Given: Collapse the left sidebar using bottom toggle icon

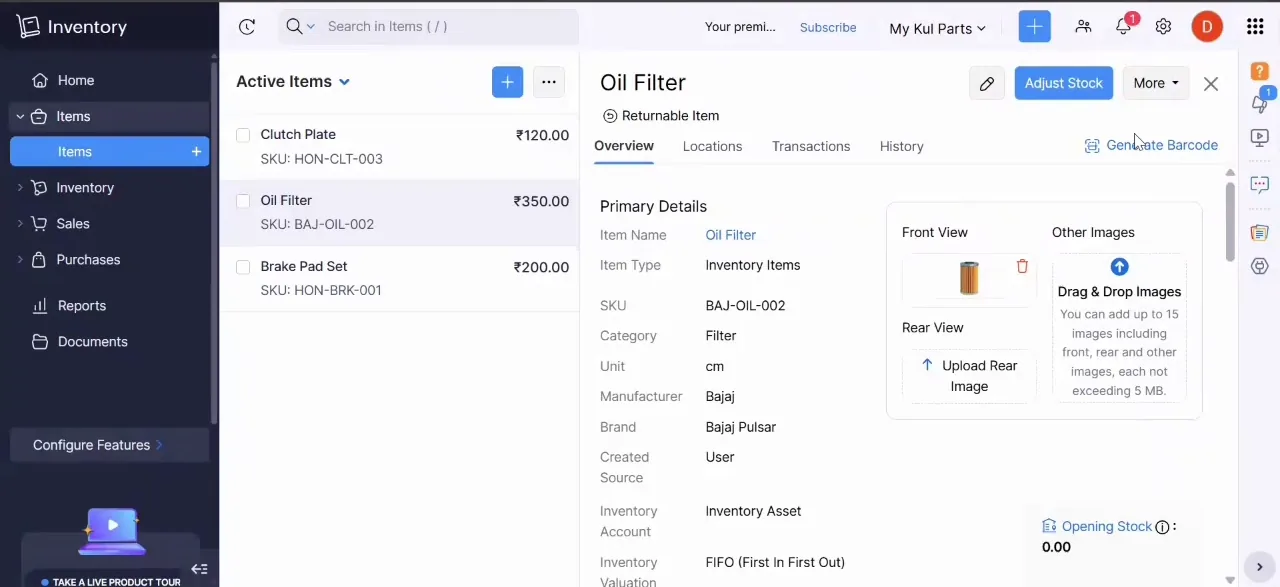Looking at the screenshot, I should (x=199, y=569).
